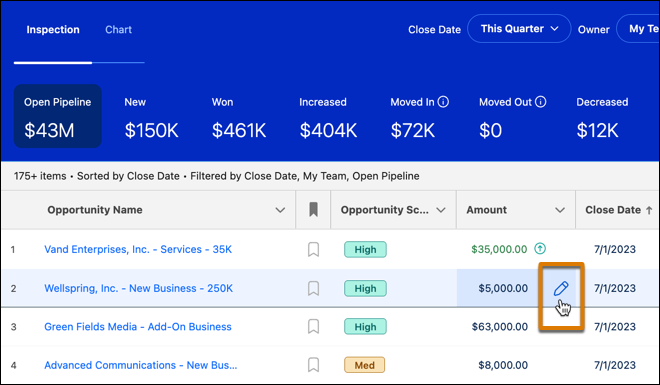Open the Owner My Team dropdown
The width and height of the screenshot is (660, 385).
click(x=638, y=29)
